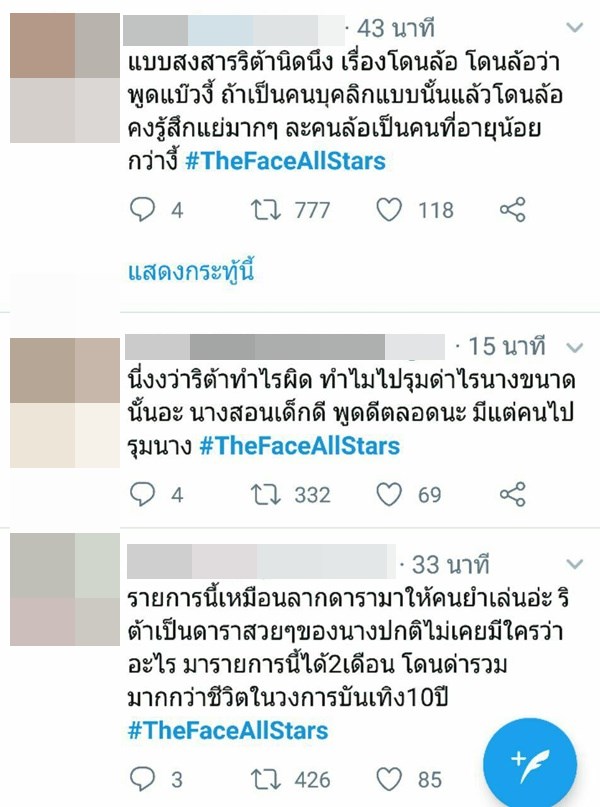Retweet the tweet with 777 retweets
Screen dimensions: 600x807
point(266,210)
